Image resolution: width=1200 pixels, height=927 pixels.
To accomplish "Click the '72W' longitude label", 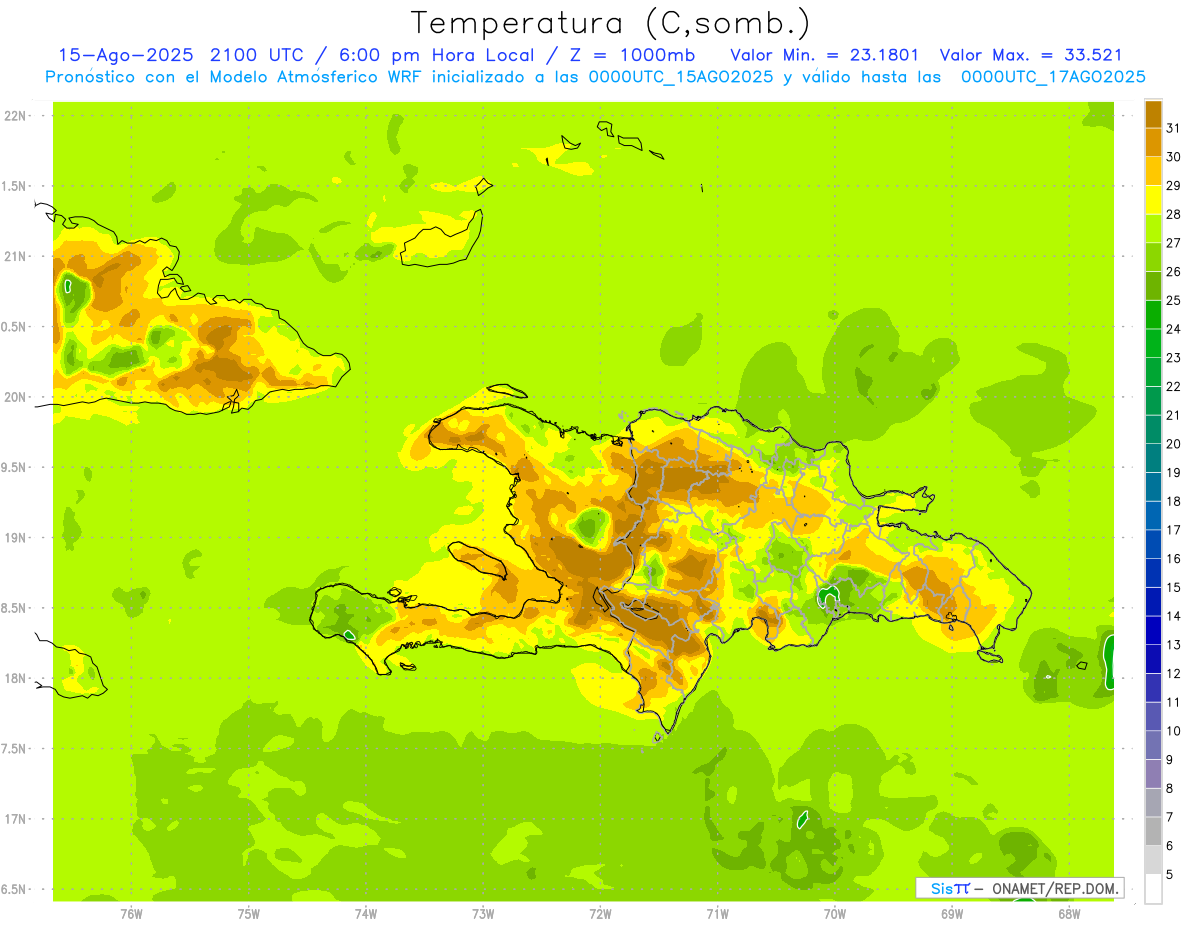I will pyautogui.click(x=600, y=914).
